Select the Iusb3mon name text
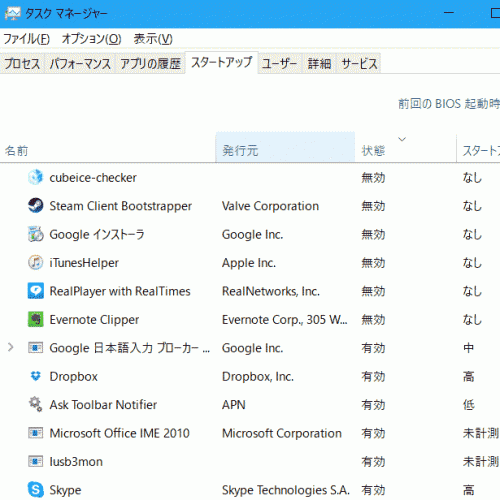Viewport: 500px width, 500px height. pyautogui.click(x=76, y=462)
